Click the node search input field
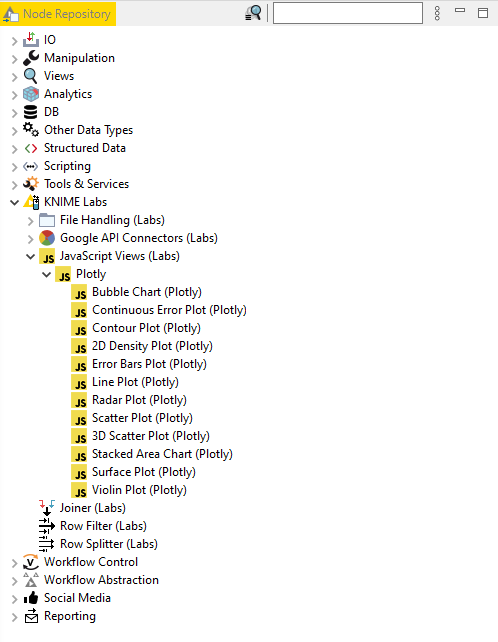498x642 pixels. pyautogui.click(x=348, y=13)
